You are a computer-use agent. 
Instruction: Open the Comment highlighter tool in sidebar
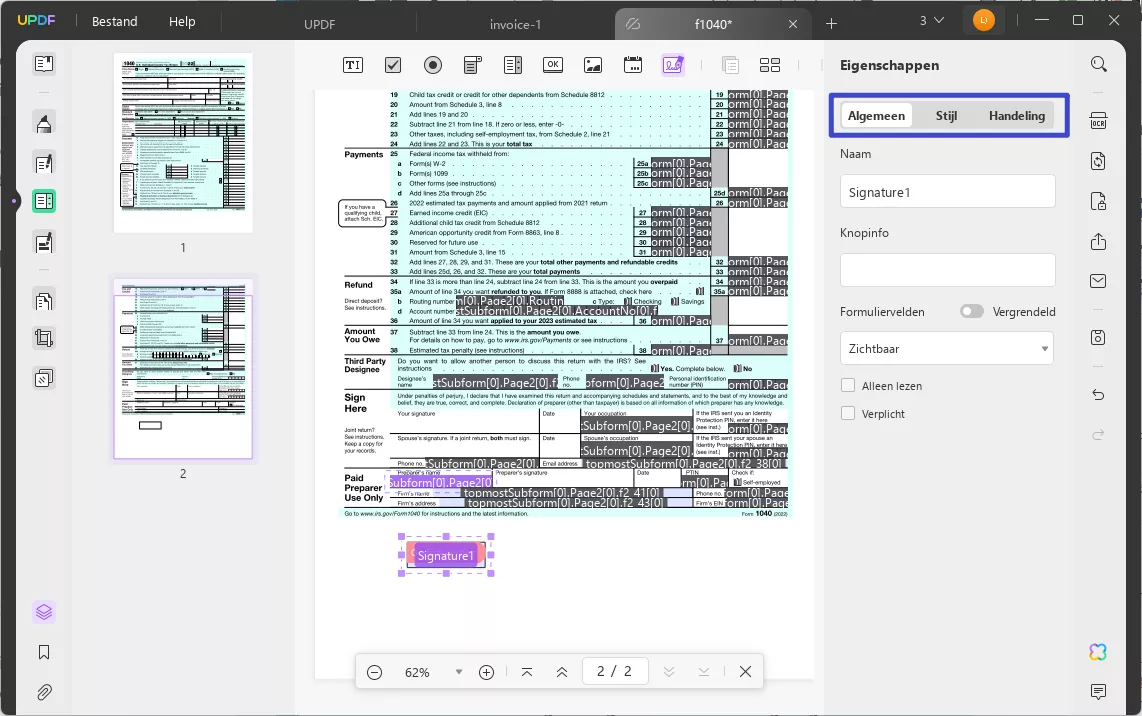point(44,123)
